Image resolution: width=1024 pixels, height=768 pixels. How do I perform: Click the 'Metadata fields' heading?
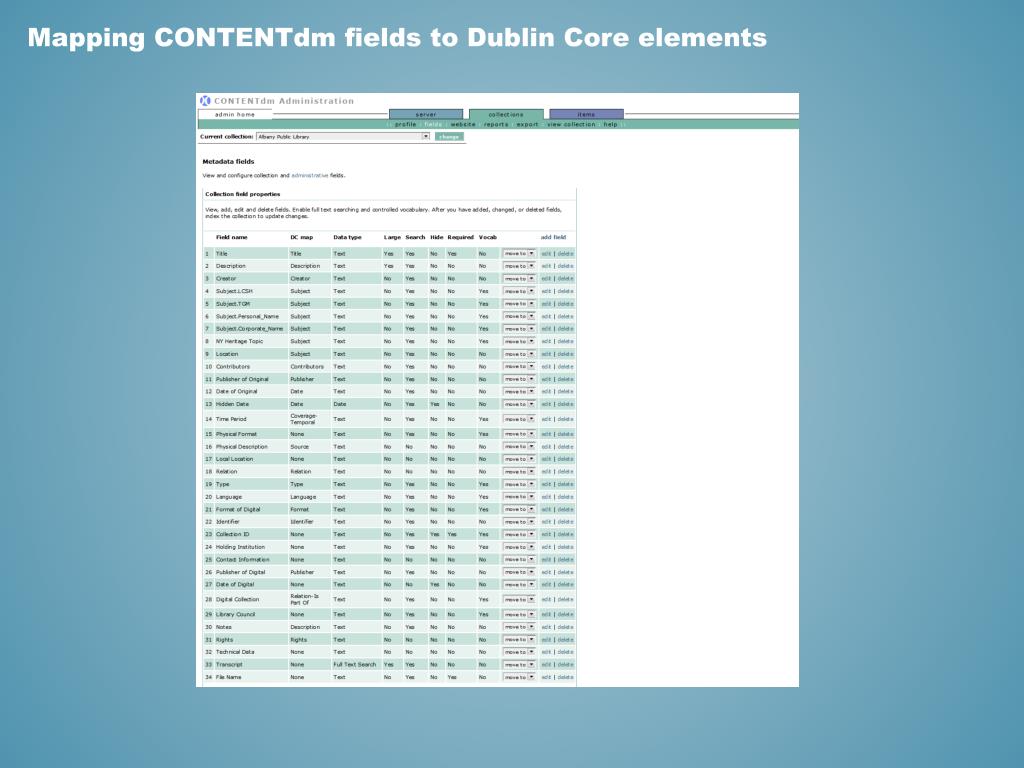[228, 161]
